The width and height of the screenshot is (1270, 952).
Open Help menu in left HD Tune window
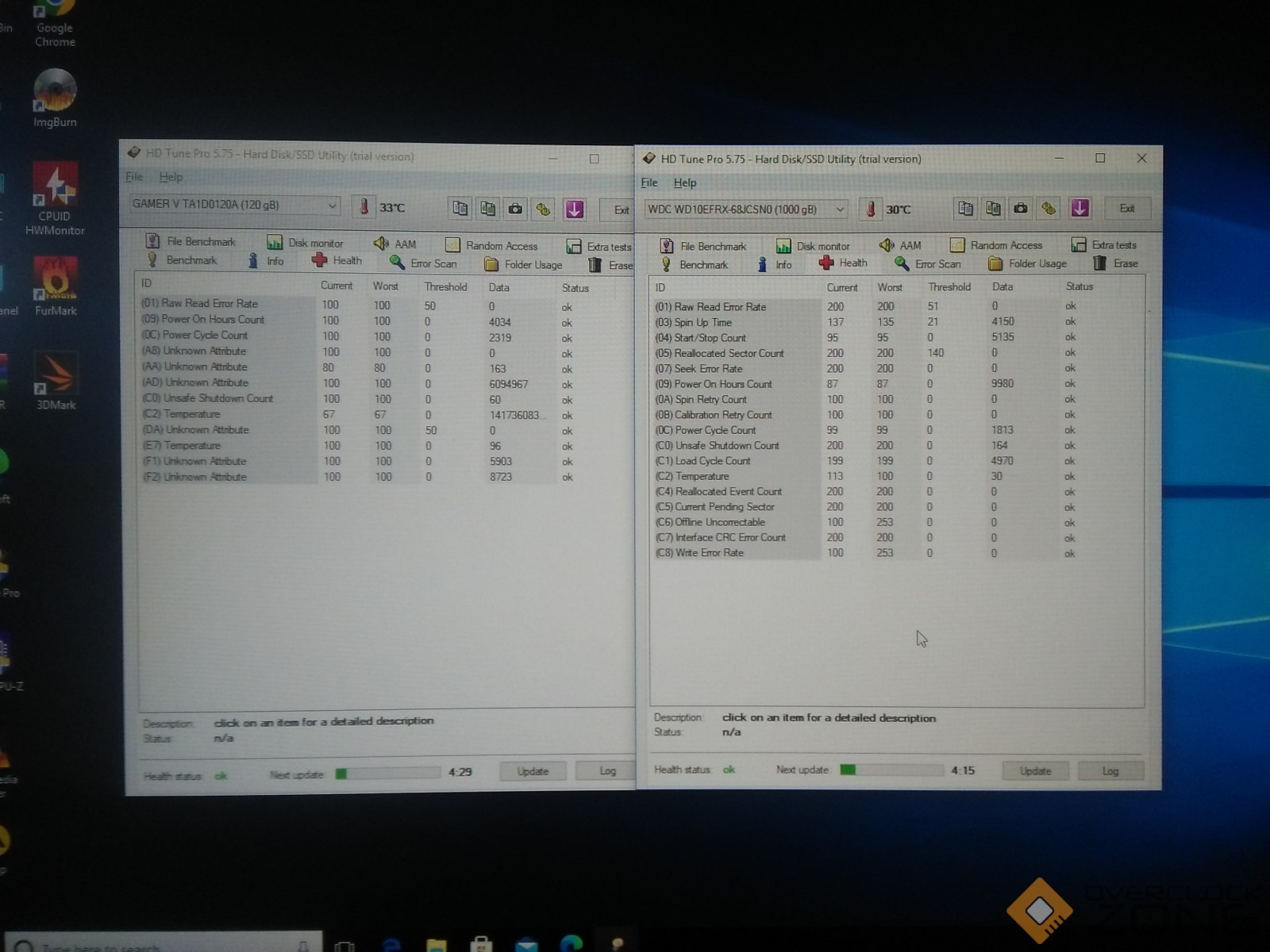click(171, 177)
